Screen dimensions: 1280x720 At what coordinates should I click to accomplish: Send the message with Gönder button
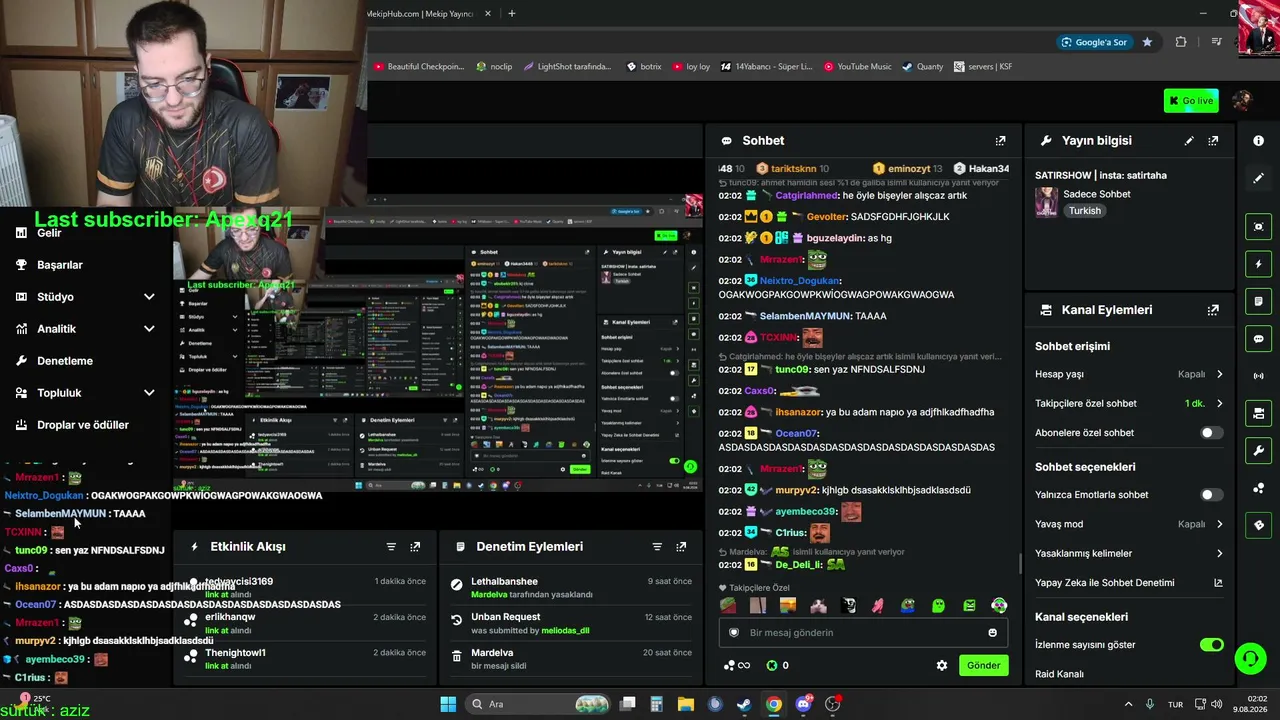983,665
